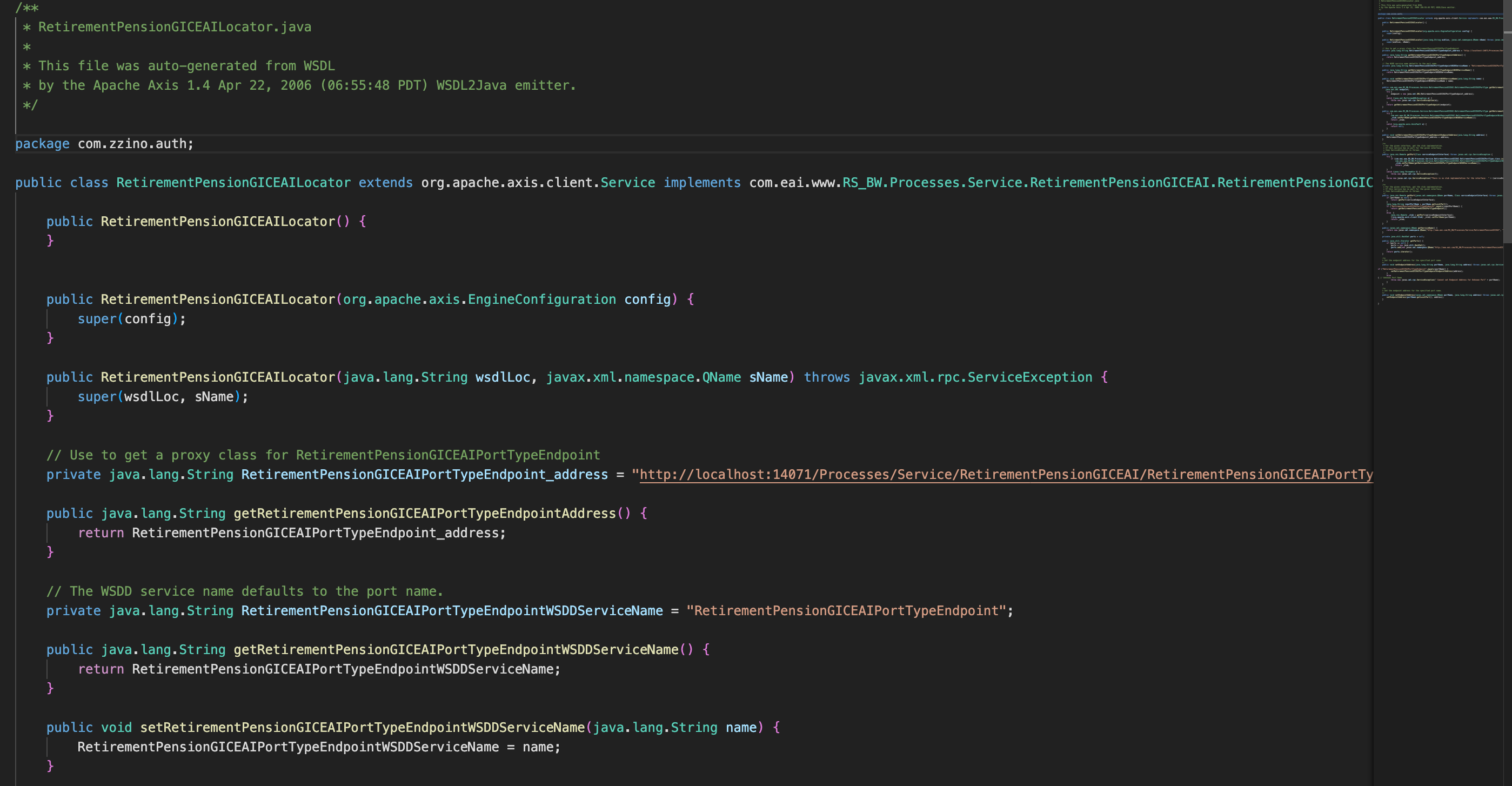Click the "RetirementPensionGICEAIPortTypeEndpoint" string literal

click(846, 610)
